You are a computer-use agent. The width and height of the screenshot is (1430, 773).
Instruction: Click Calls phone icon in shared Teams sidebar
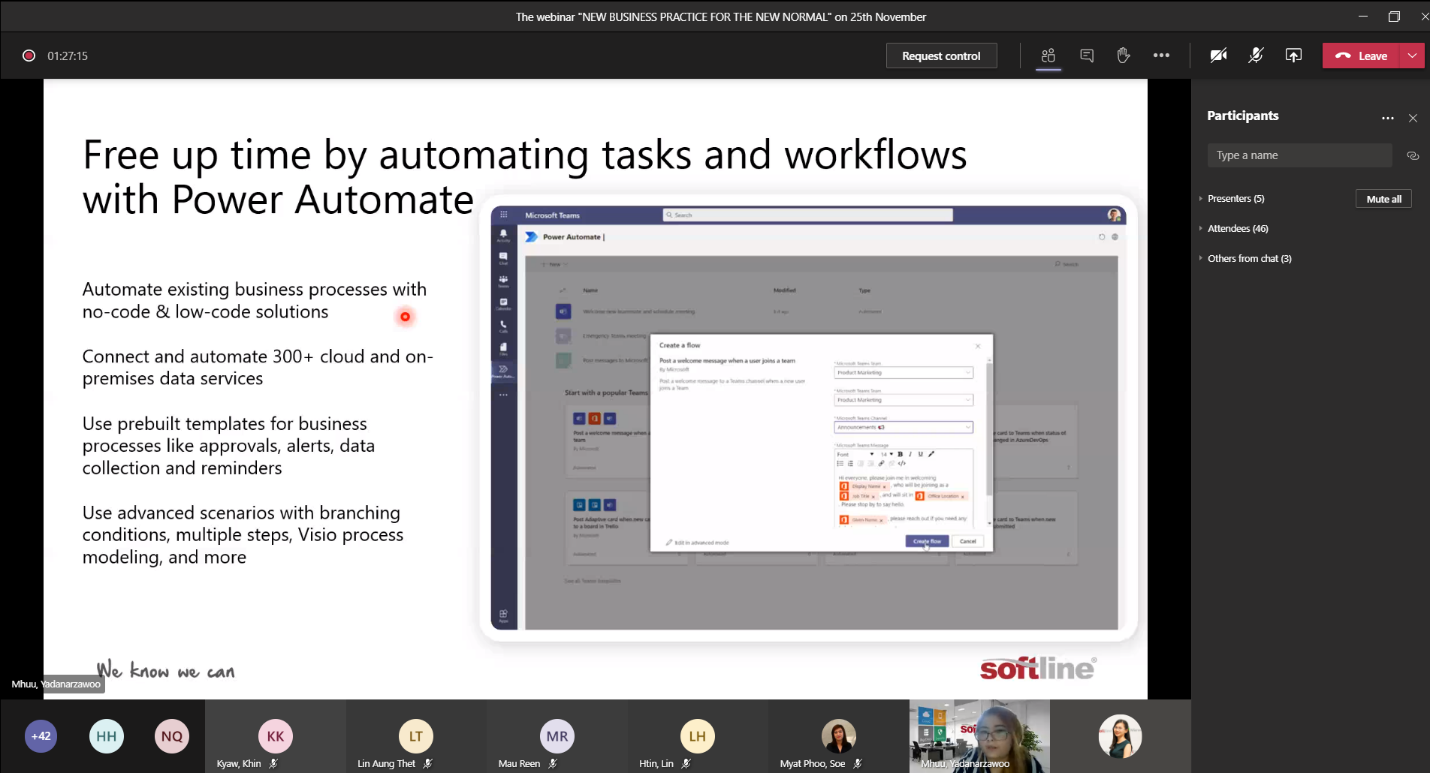click(x=503, y=326)
